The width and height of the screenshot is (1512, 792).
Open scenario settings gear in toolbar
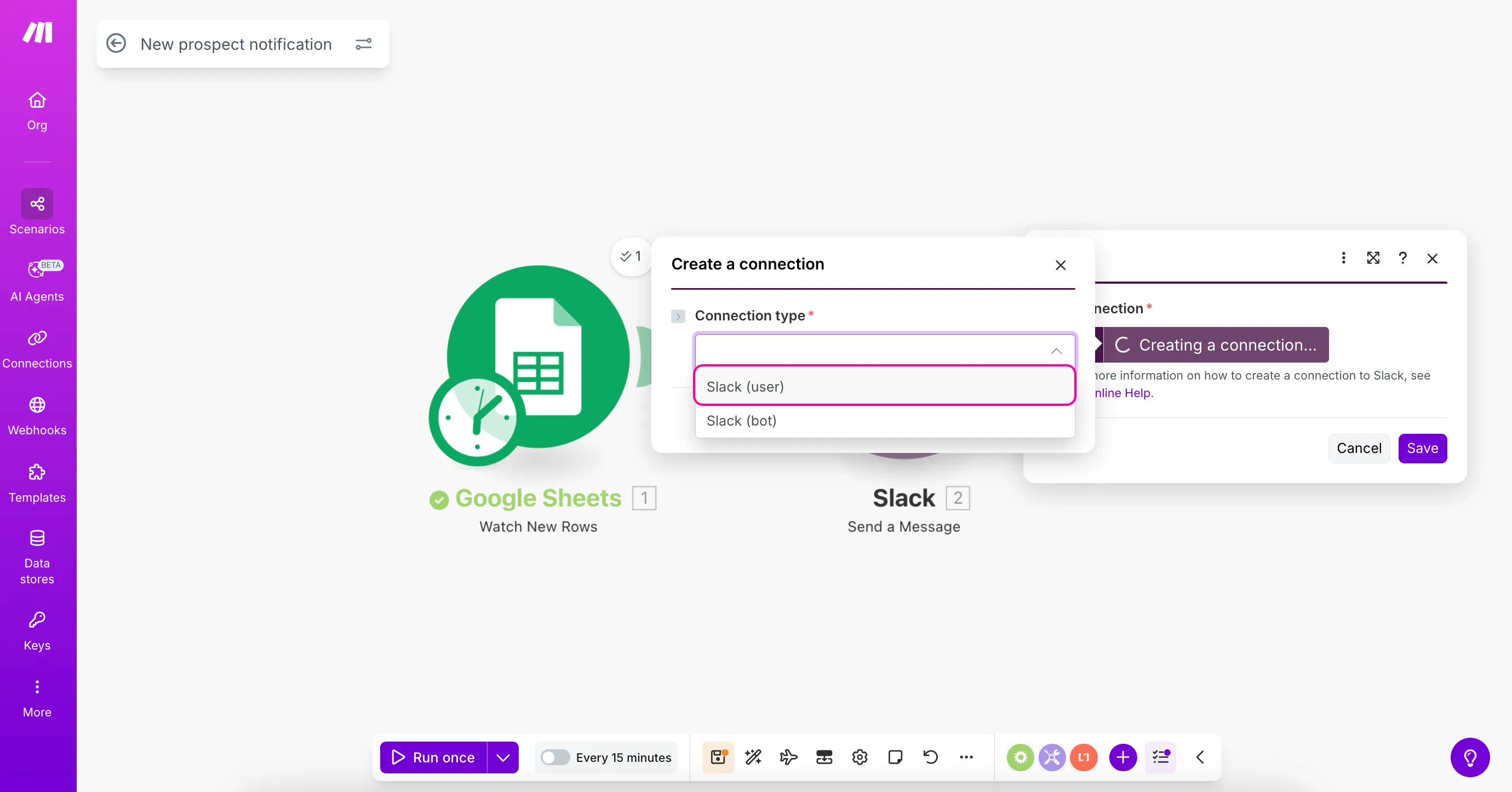coord(860,757)
